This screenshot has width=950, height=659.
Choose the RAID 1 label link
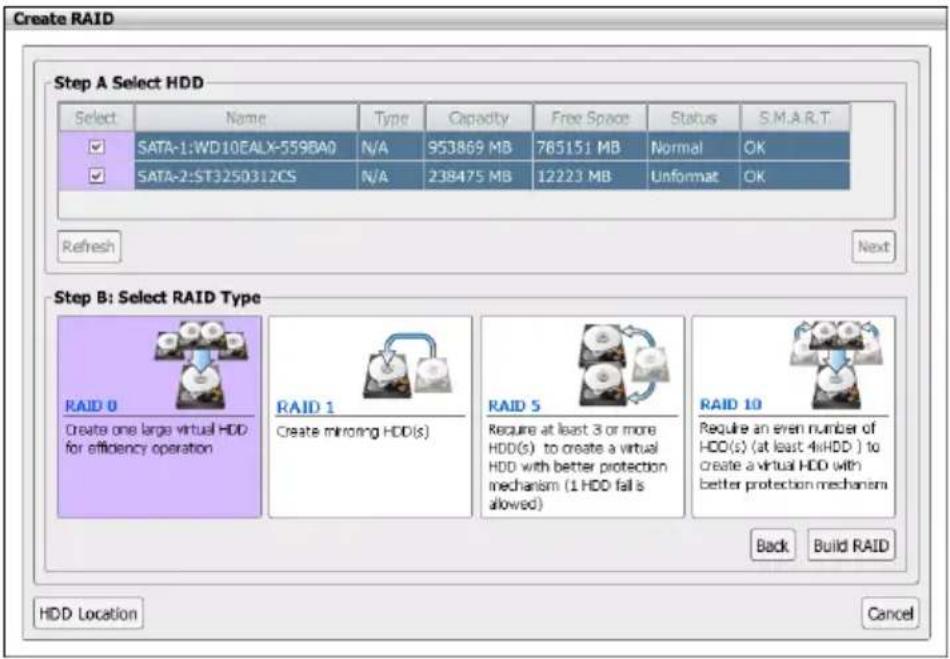click(305, 407)
